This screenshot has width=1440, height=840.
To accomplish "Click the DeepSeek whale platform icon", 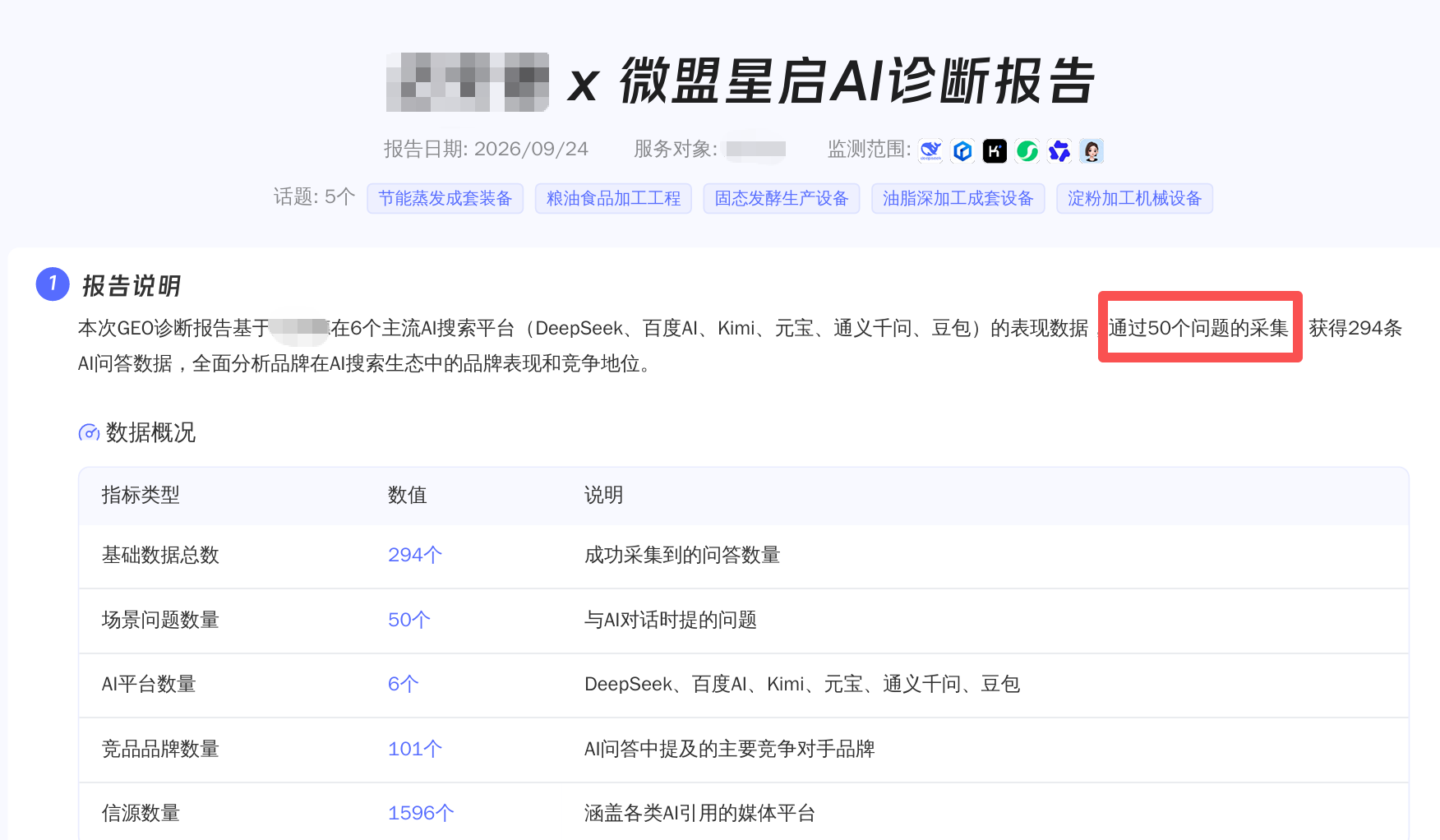I will 930,150.
